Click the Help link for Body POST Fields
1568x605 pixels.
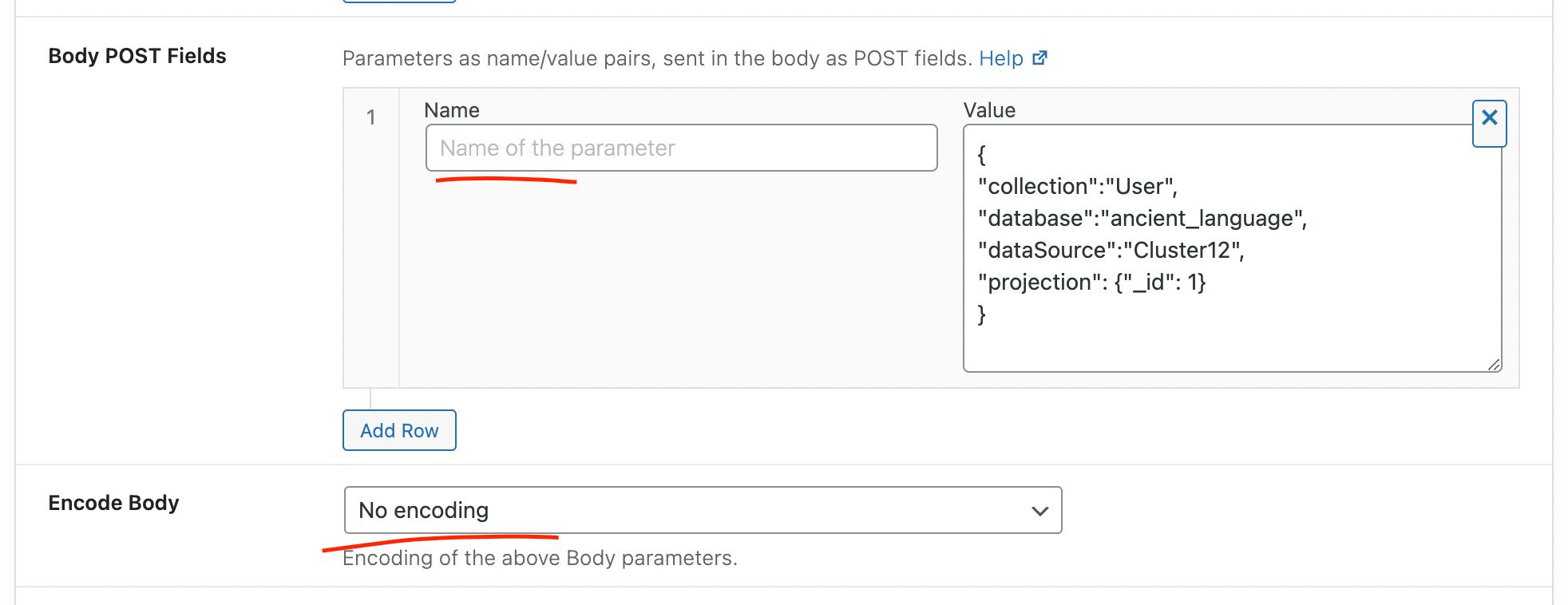click(1000, 57)
